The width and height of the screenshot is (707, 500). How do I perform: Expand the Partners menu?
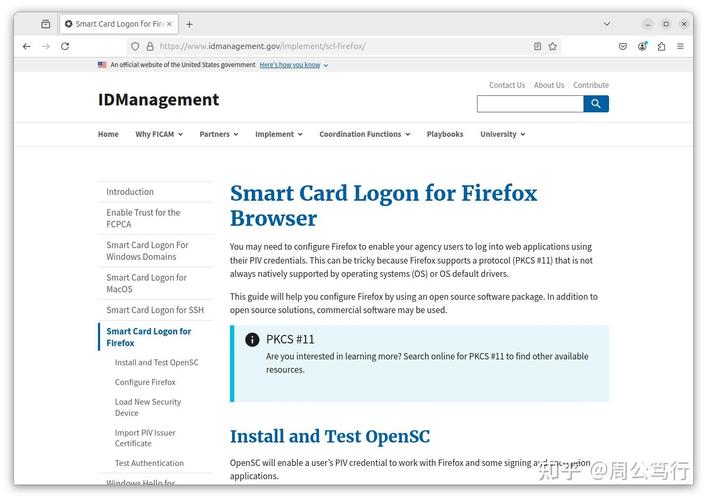point(219,134)
